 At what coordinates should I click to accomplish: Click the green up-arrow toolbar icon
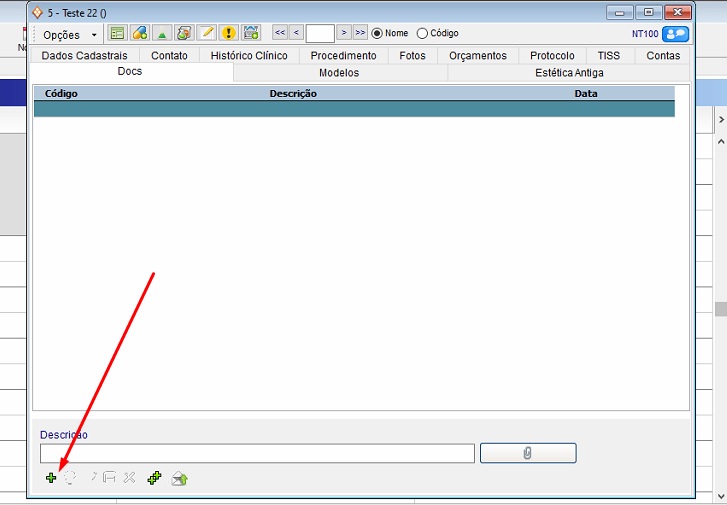pos(162,33)
